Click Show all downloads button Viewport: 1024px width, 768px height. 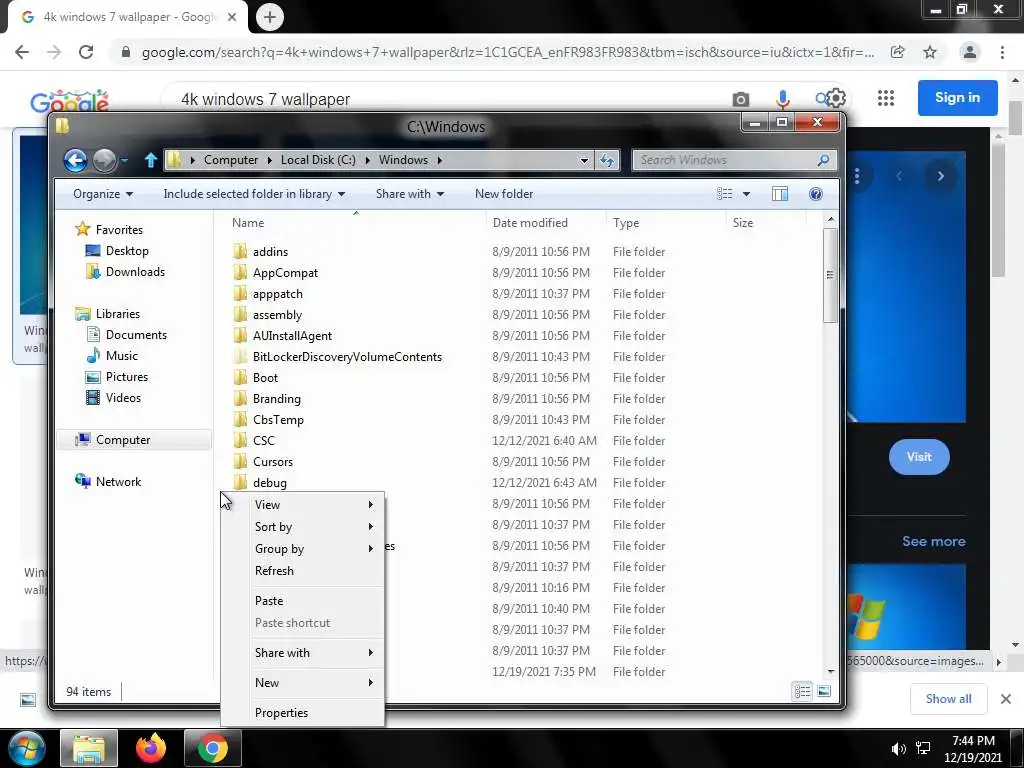948,699
